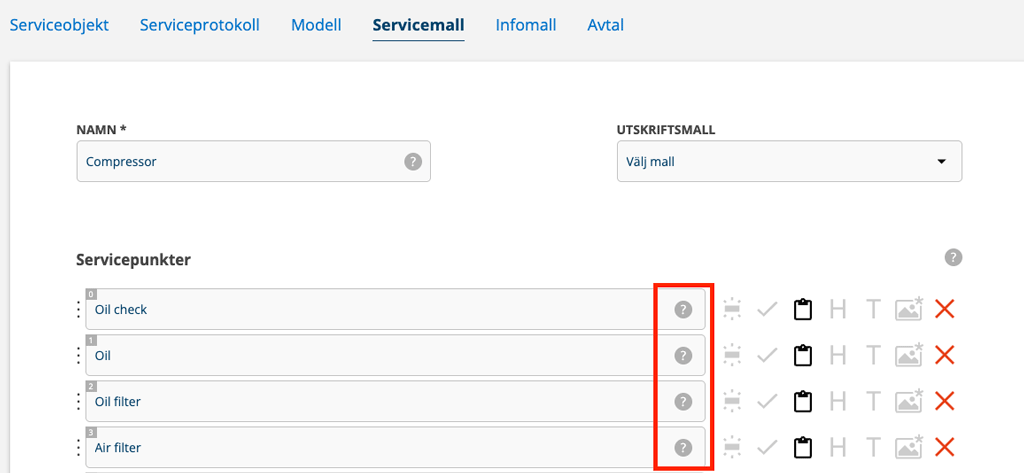Click into the Oil filter text field
1024x473 pixels.
point(370,401)
